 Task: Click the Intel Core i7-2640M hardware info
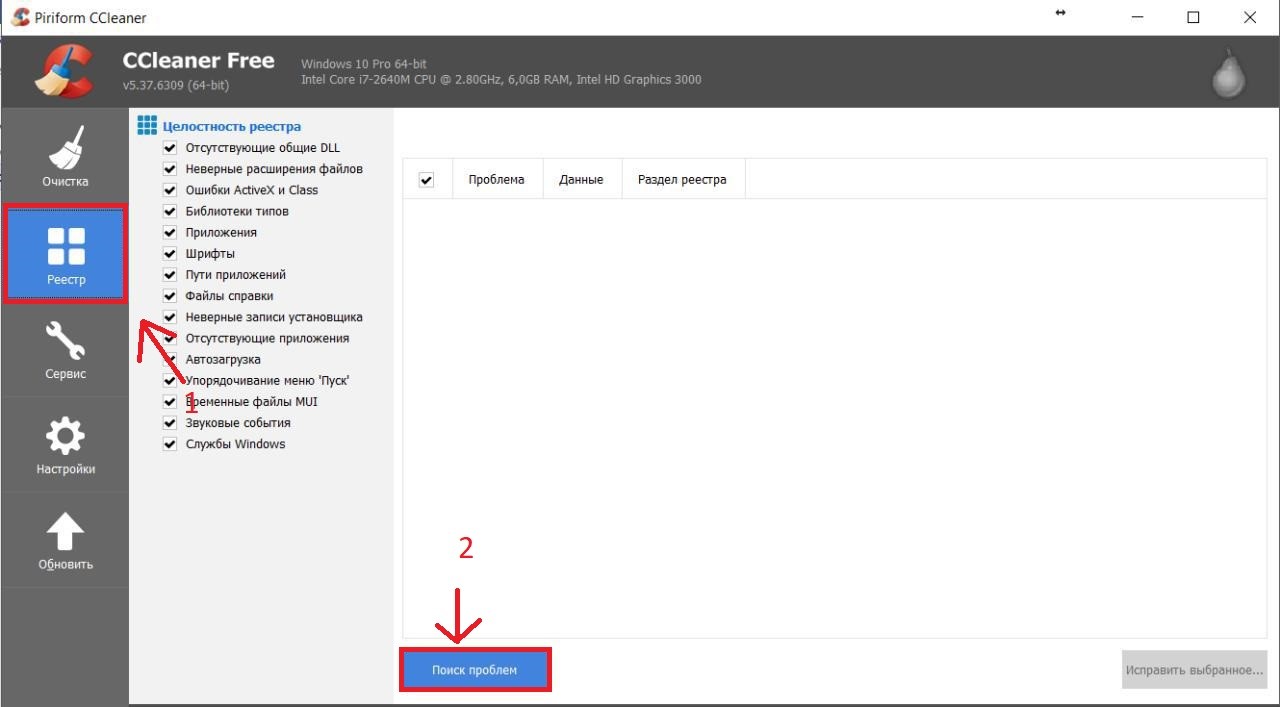click(x=501, y=80)
